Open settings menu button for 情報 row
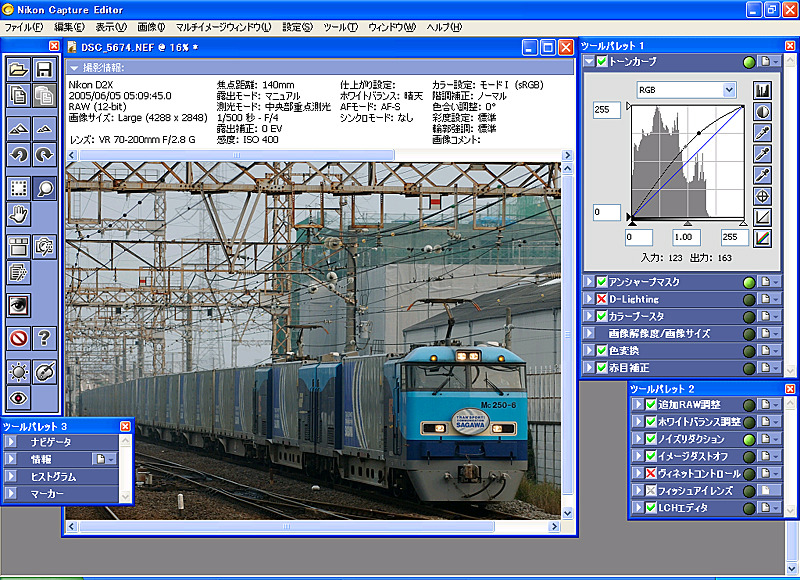The height and width of the screenshot is (580, 800). 105,459
